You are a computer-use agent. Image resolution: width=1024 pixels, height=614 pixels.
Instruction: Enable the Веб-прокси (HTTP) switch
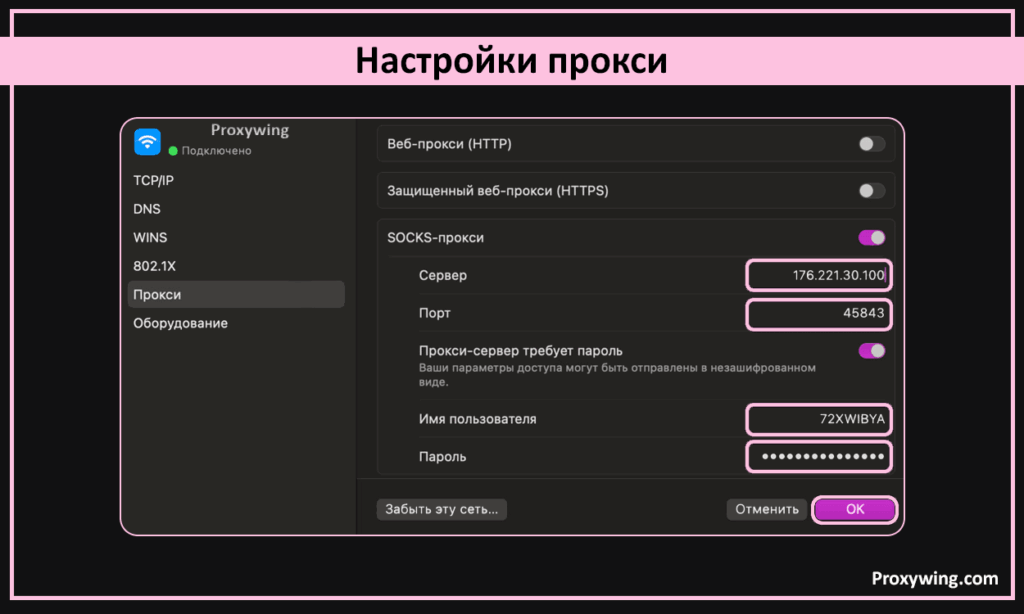(x=872, y=144)
